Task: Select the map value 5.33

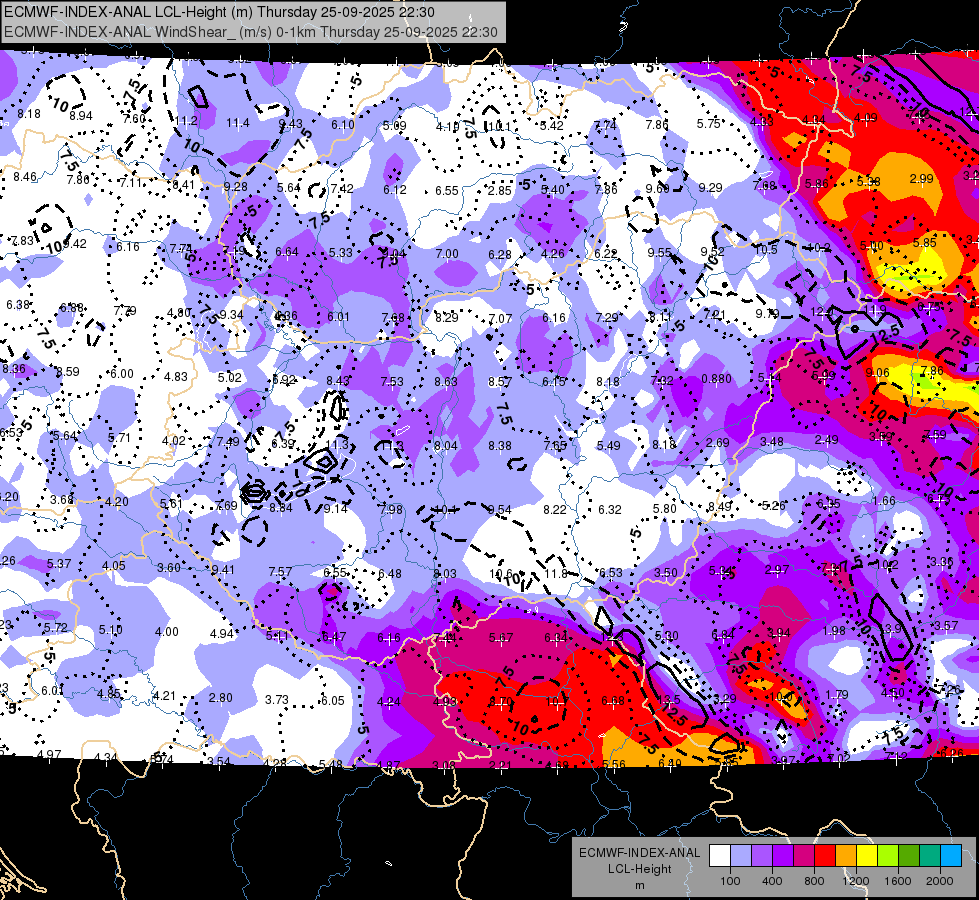Action: pyautogui.click(x=341, y=252)
